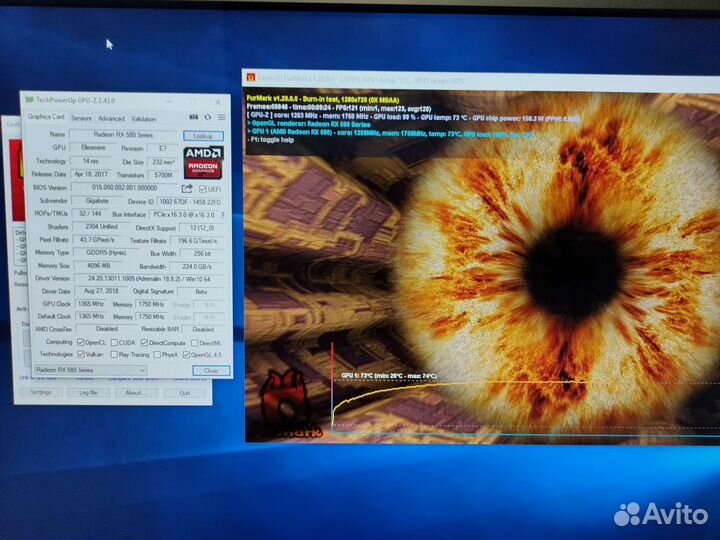
Task: Click the OpenGL renderer line in FurMark overlay
Action: click(x=309, y=124)
